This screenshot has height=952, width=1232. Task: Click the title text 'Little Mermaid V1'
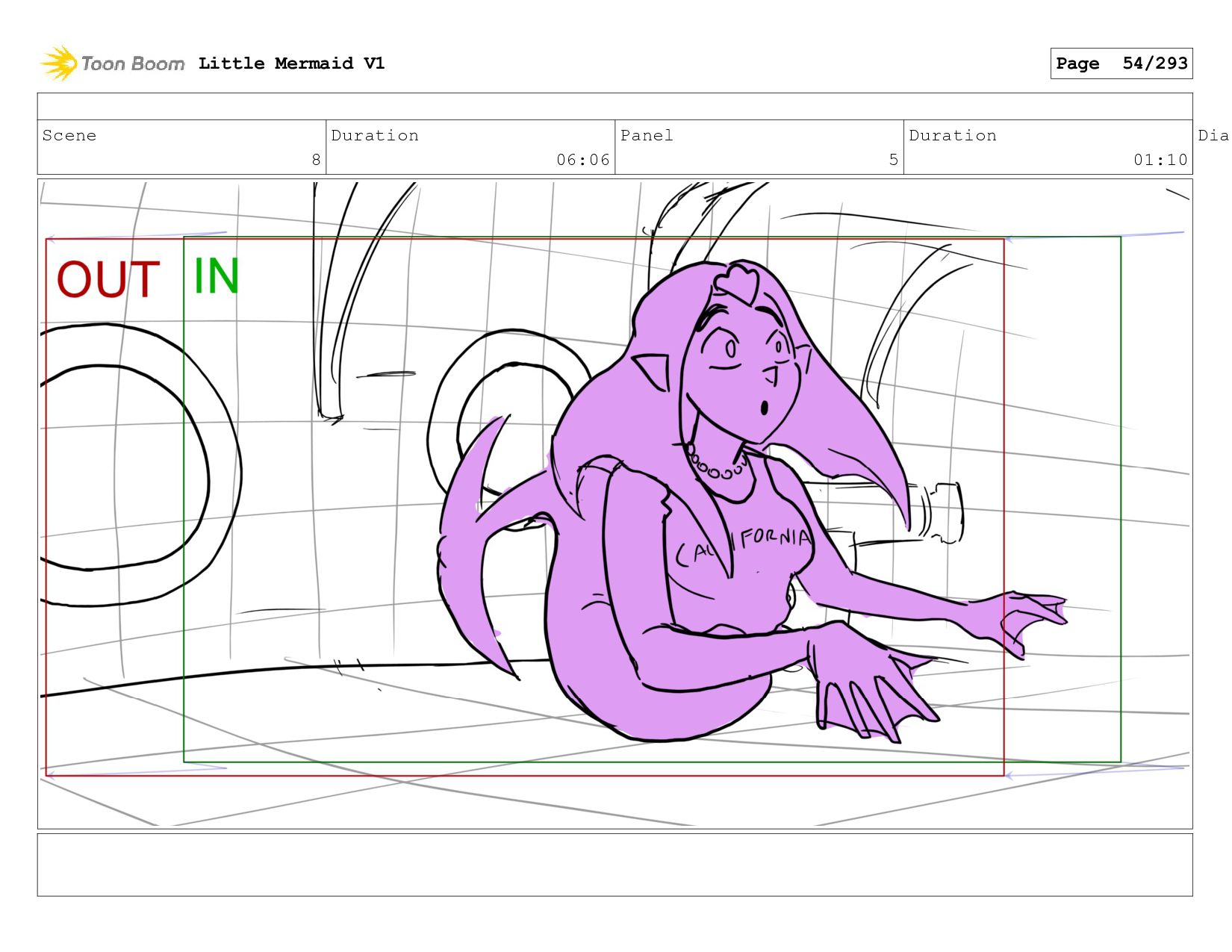291,63
